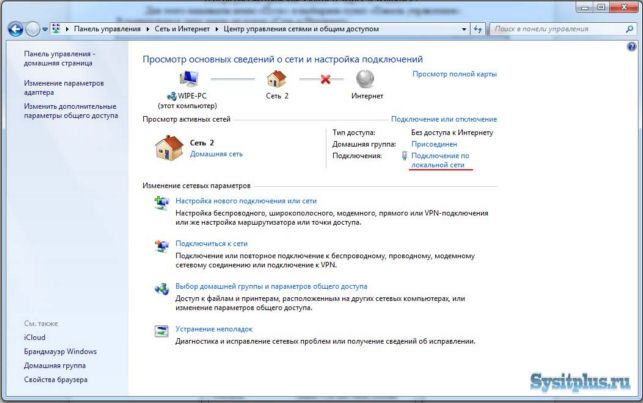Open 'Свойства браузера' in See also list
The height and width of the screenshot is (403, 643).
pyautogui.click(x=55, y=379)
